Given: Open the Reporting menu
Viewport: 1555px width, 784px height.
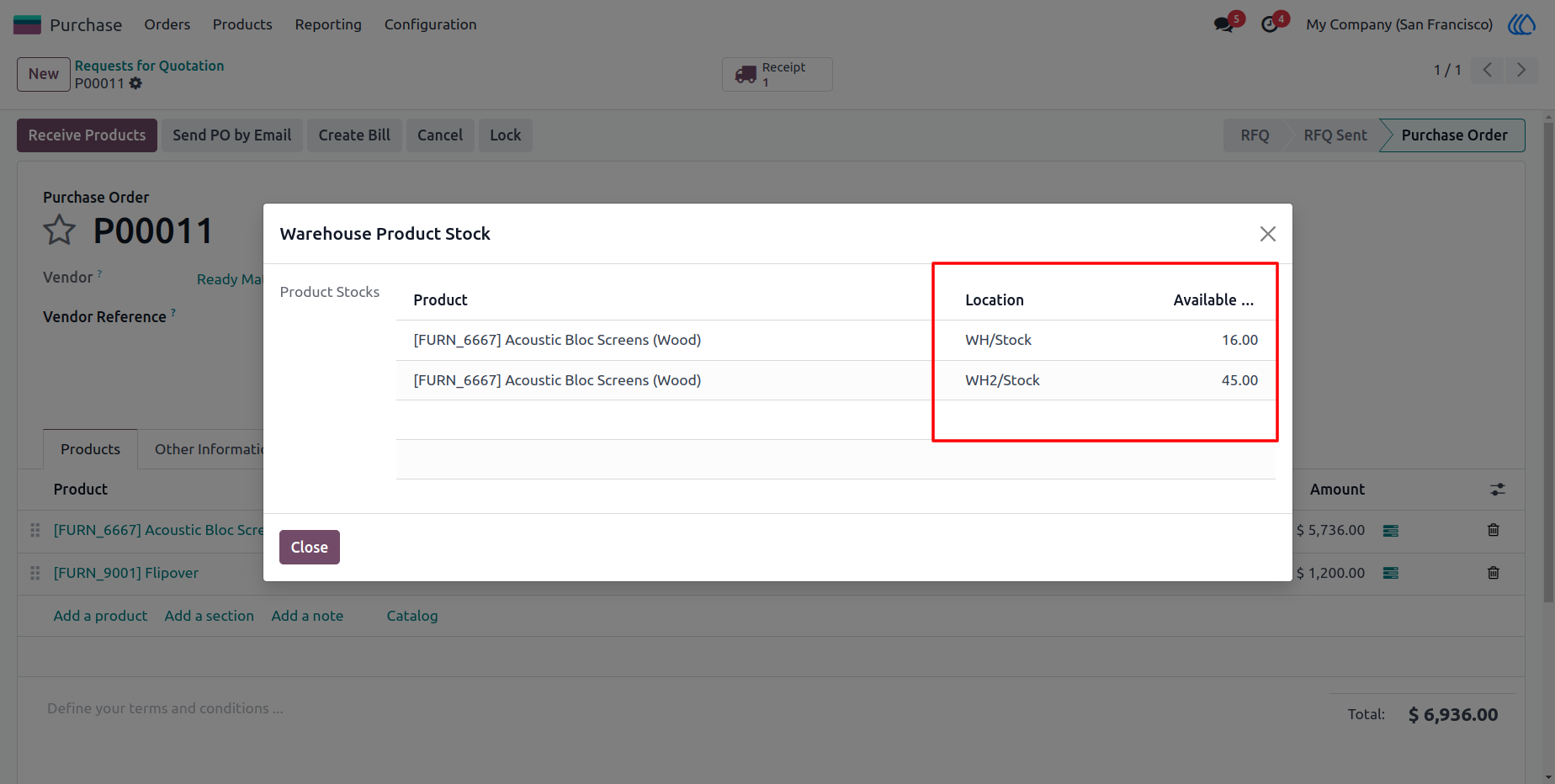Looking at the screenshot, I should (x=328, y=24).
